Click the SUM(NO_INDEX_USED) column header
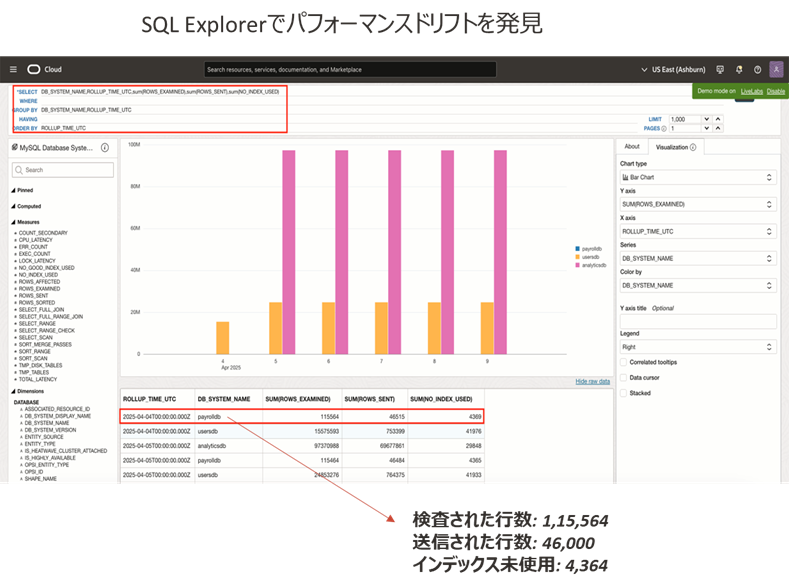 (x=441, y=399)
